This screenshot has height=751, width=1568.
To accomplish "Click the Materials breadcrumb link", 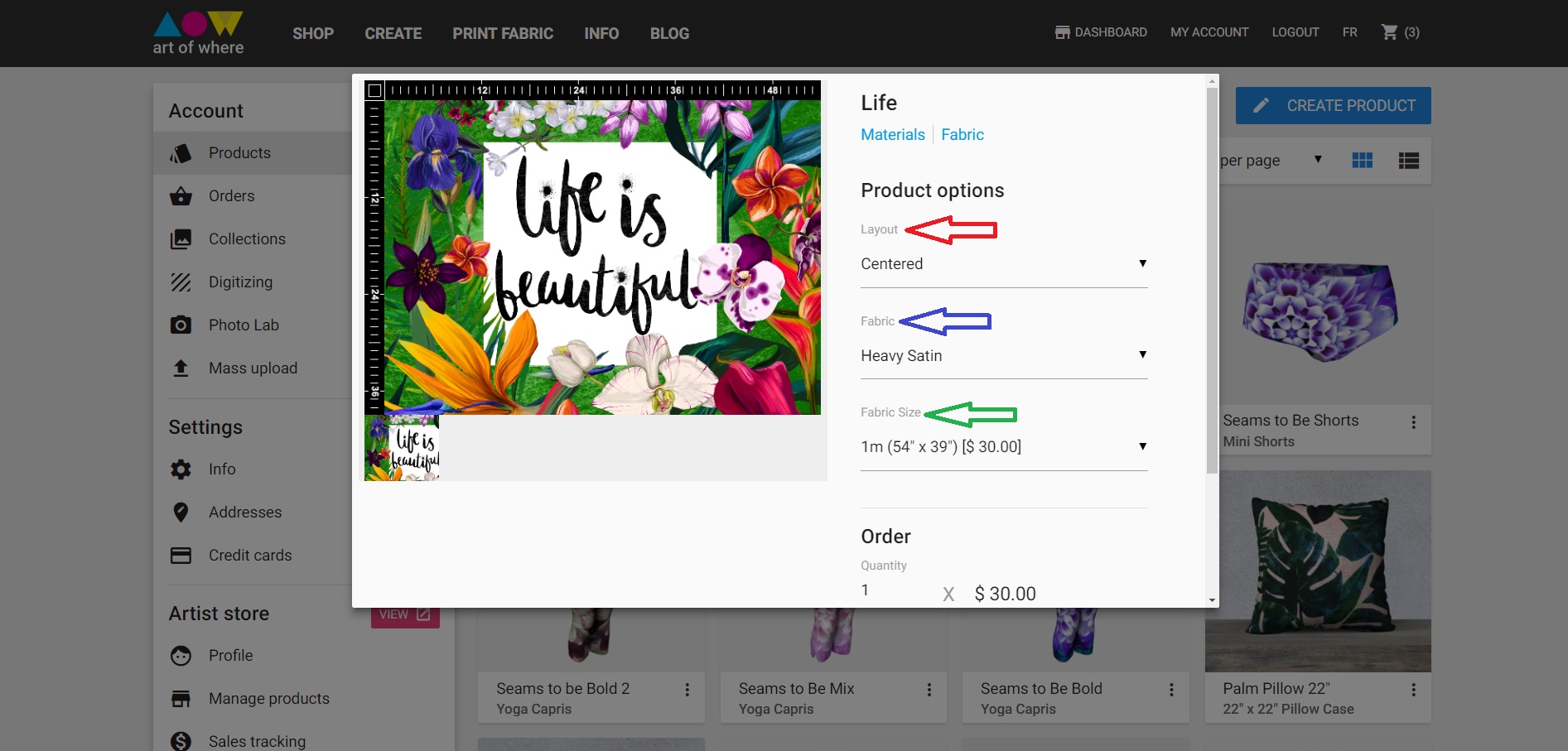I will point(893,135).
